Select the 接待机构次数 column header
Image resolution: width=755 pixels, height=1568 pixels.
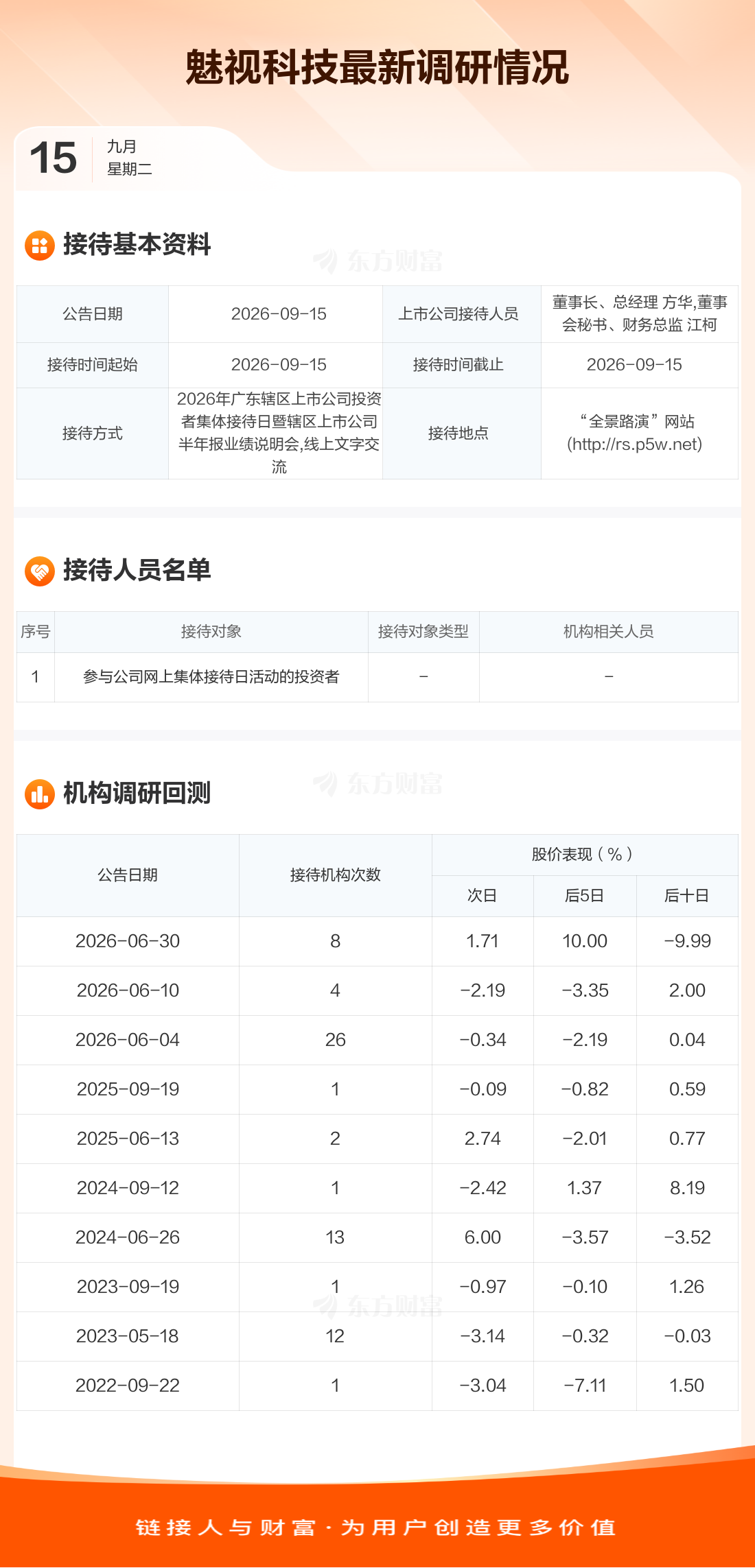(x=336, y=875)
